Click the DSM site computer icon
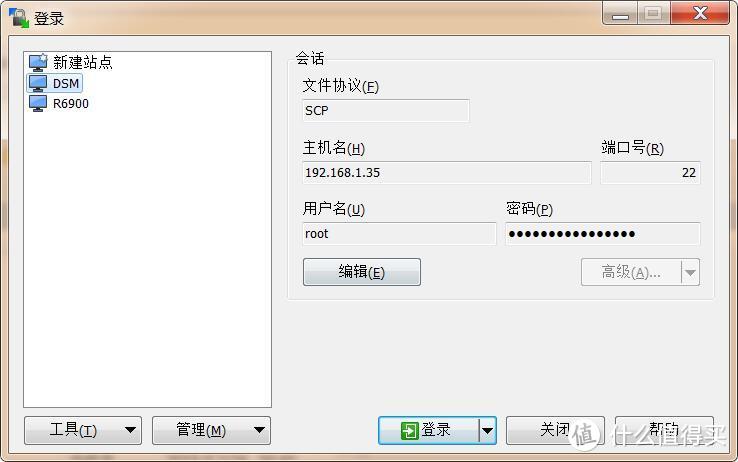 pyautogui.click(x=38, y=83)
